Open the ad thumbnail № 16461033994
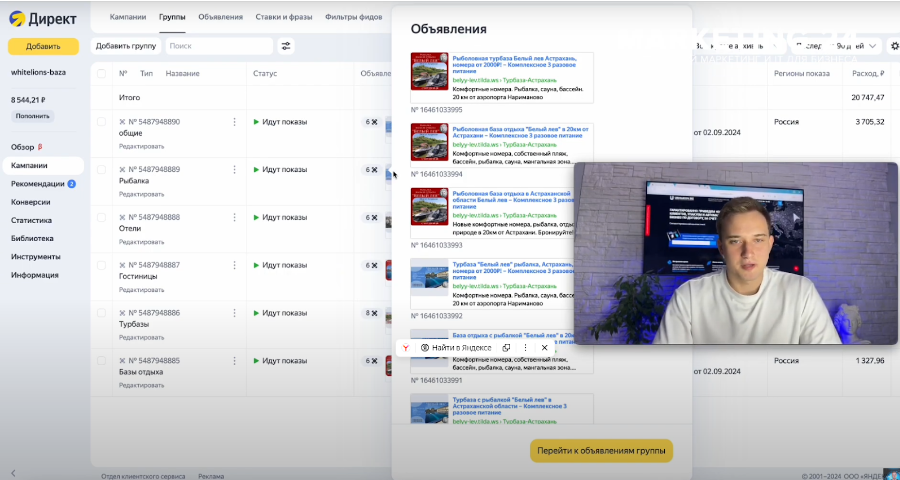 (x=429, y=142)
